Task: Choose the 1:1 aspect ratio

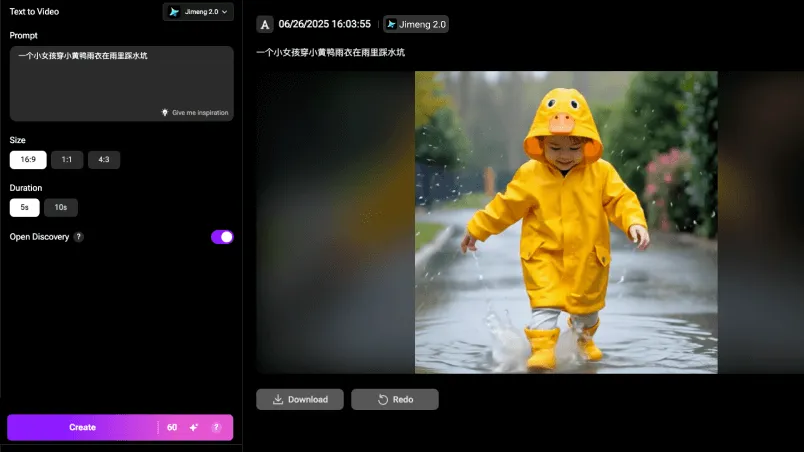Action: (67, 160)
